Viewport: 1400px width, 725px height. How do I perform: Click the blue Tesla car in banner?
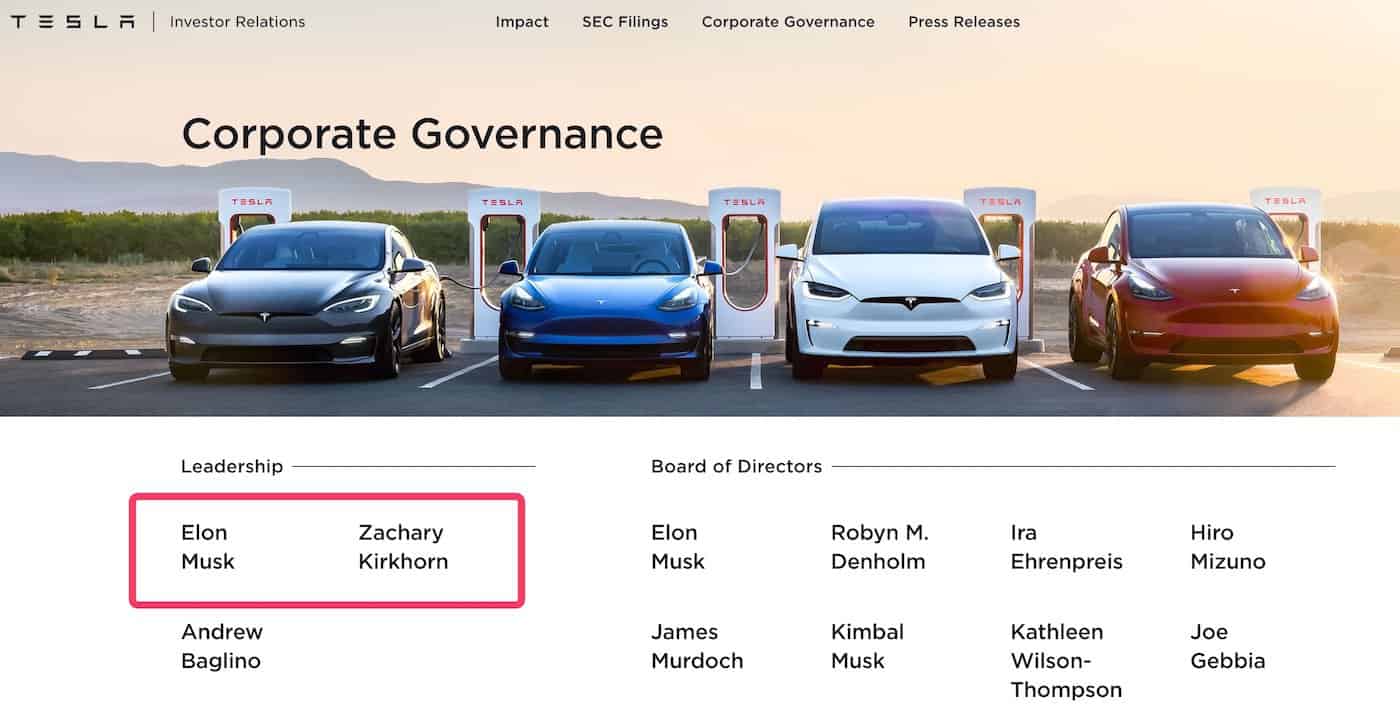[x=608, y=300]
